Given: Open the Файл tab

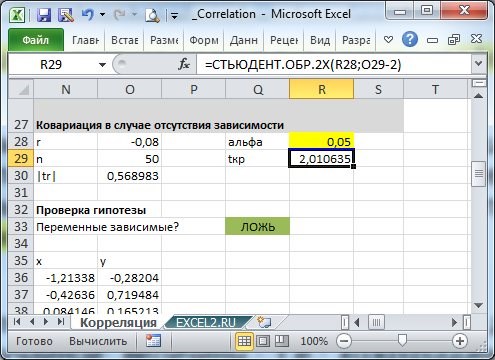Looking at the screenshot, I should coord(36,40).
